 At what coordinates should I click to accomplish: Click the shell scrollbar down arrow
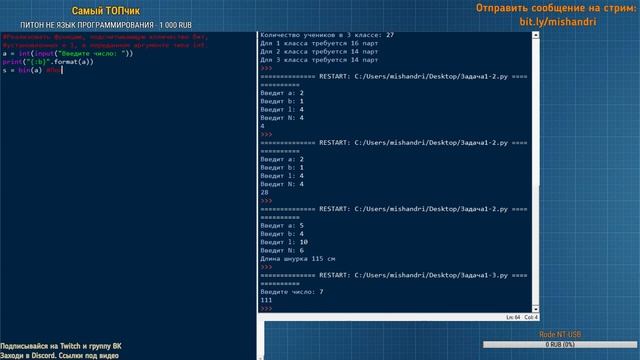[536, 309]
